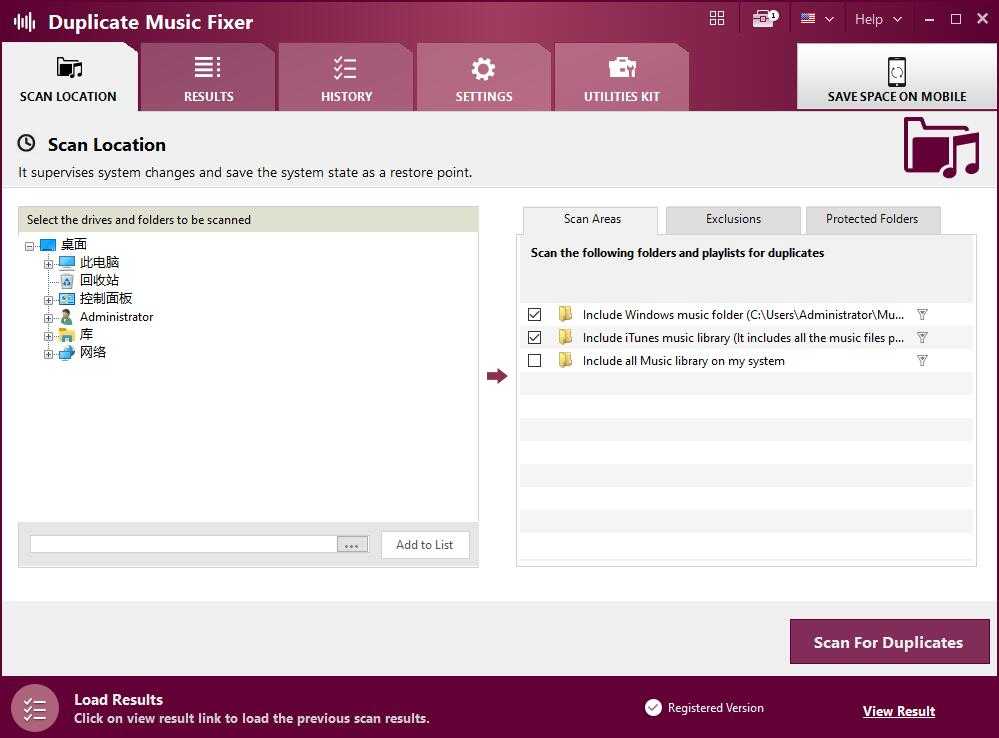Expand the 此电脑 tree node
999x738 pixels.
(49, 262)
